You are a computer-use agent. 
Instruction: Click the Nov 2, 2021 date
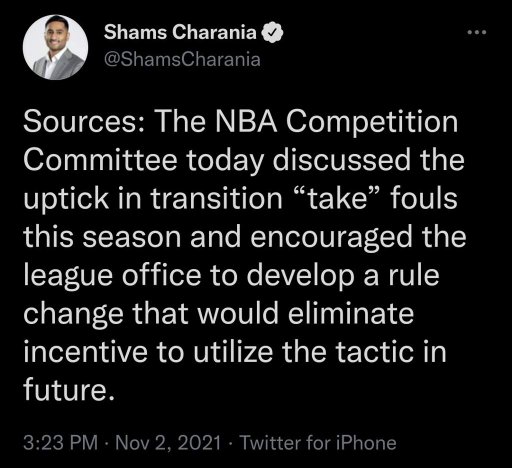(x=168, y=443)
